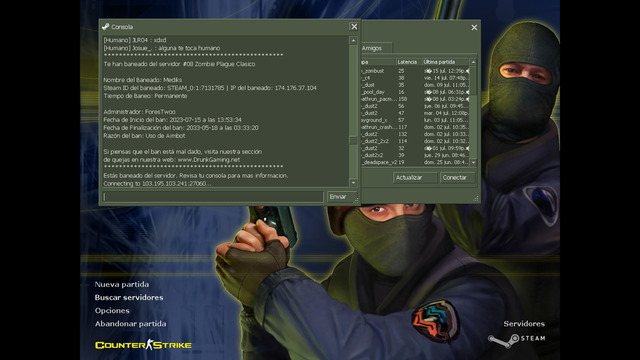Click the Steam icon in the Consola title

(106, 27)
